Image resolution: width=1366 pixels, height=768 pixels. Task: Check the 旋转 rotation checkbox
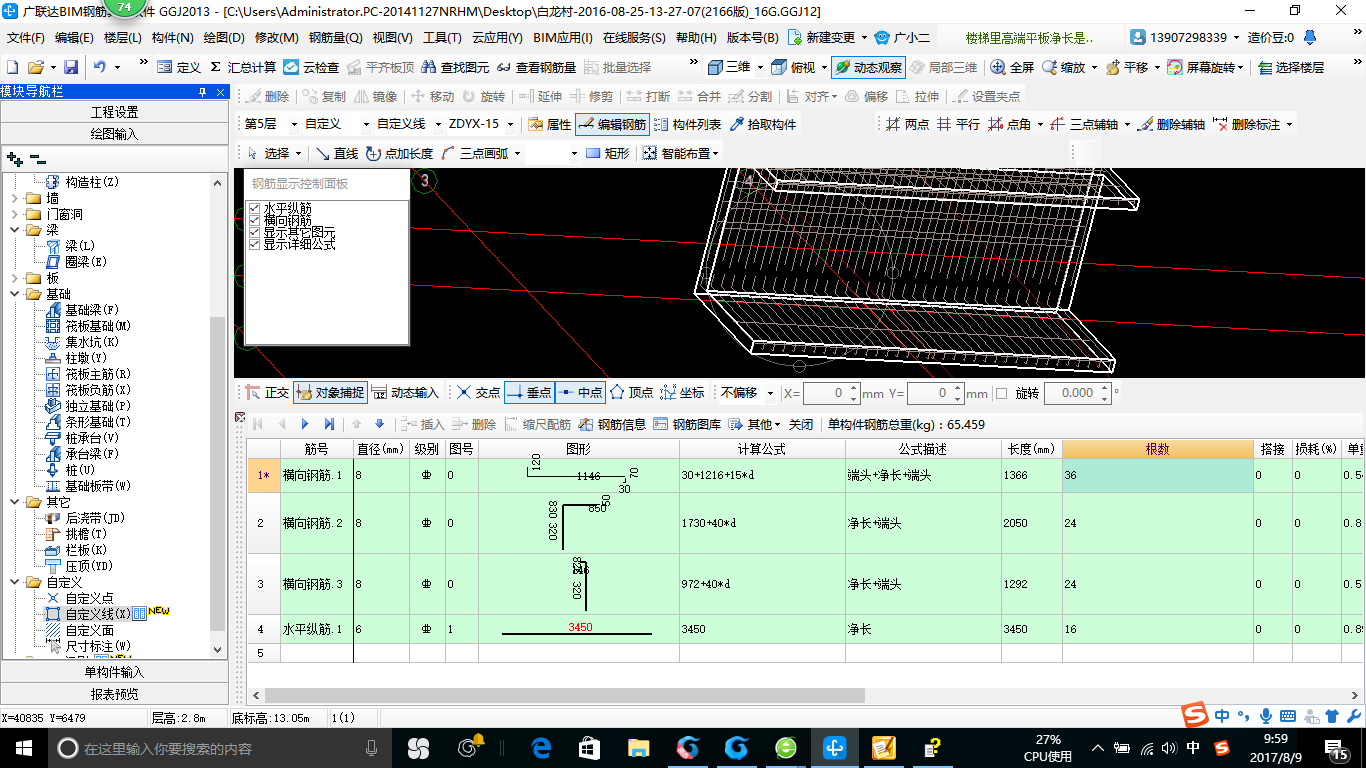point(1002,393)
